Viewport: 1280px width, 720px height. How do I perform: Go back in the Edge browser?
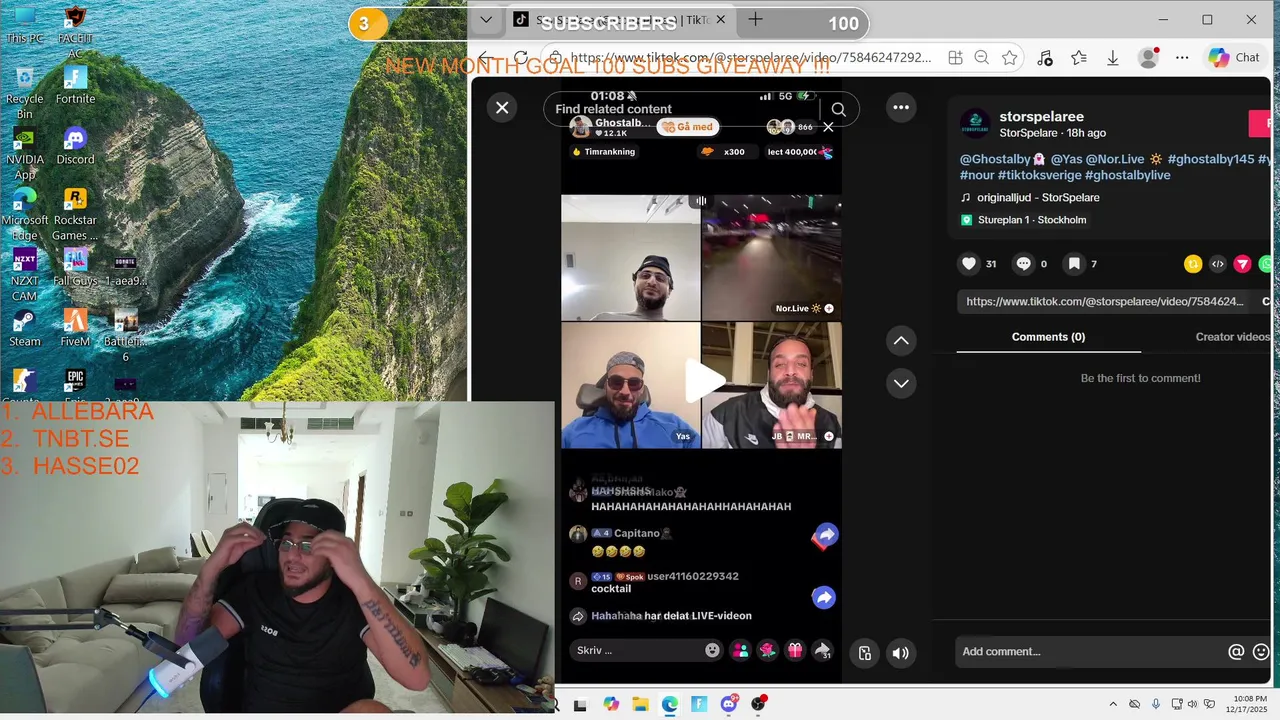[483, 58]
